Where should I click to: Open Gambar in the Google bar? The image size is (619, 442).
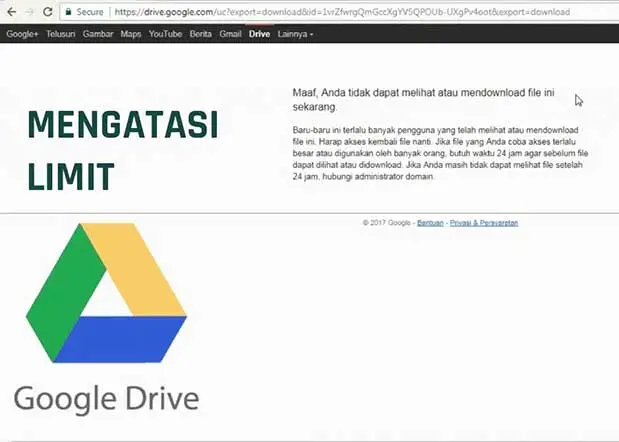pos(98,34)
